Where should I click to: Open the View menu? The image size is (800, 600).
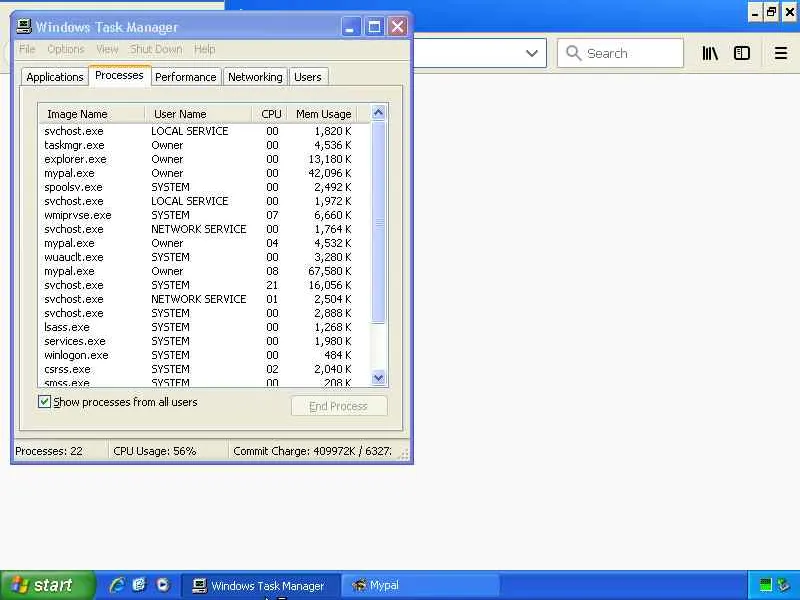[107, 49]
